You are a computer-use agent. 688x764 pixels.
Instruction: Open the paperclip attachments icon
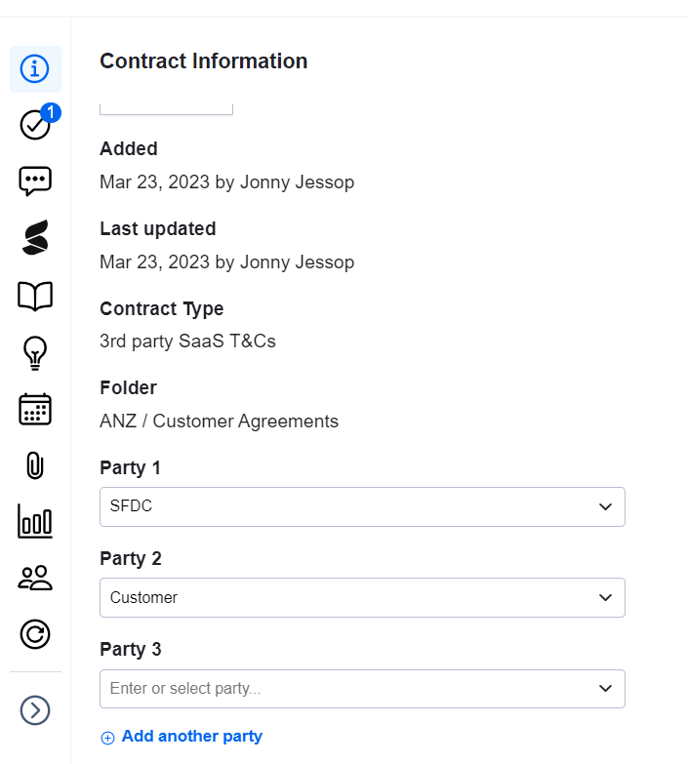35,465
